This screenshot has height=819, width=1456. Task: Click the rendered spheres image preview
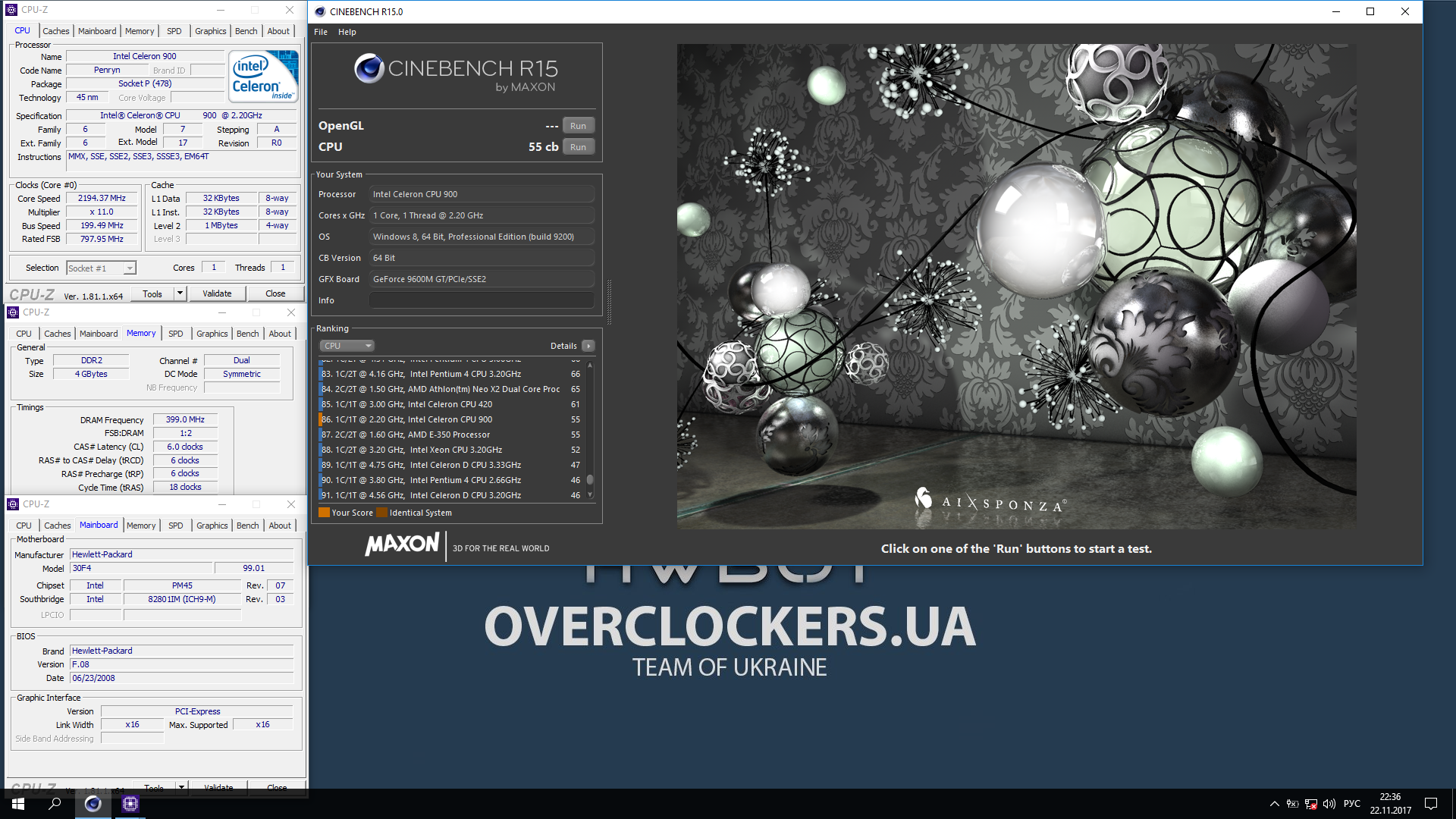pyautogui.click(x=1016, y=286)
